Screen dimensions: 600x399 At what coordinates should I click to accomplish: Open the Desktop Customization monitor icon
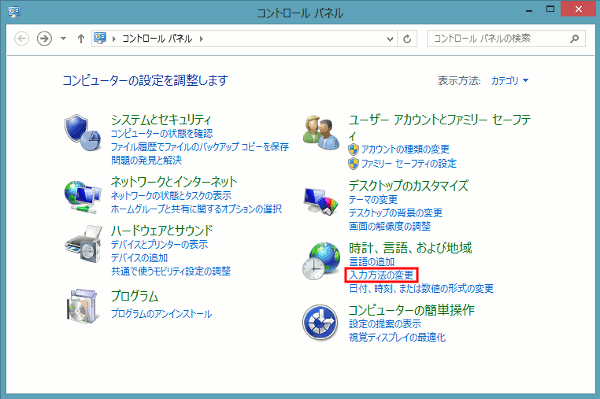321,201
